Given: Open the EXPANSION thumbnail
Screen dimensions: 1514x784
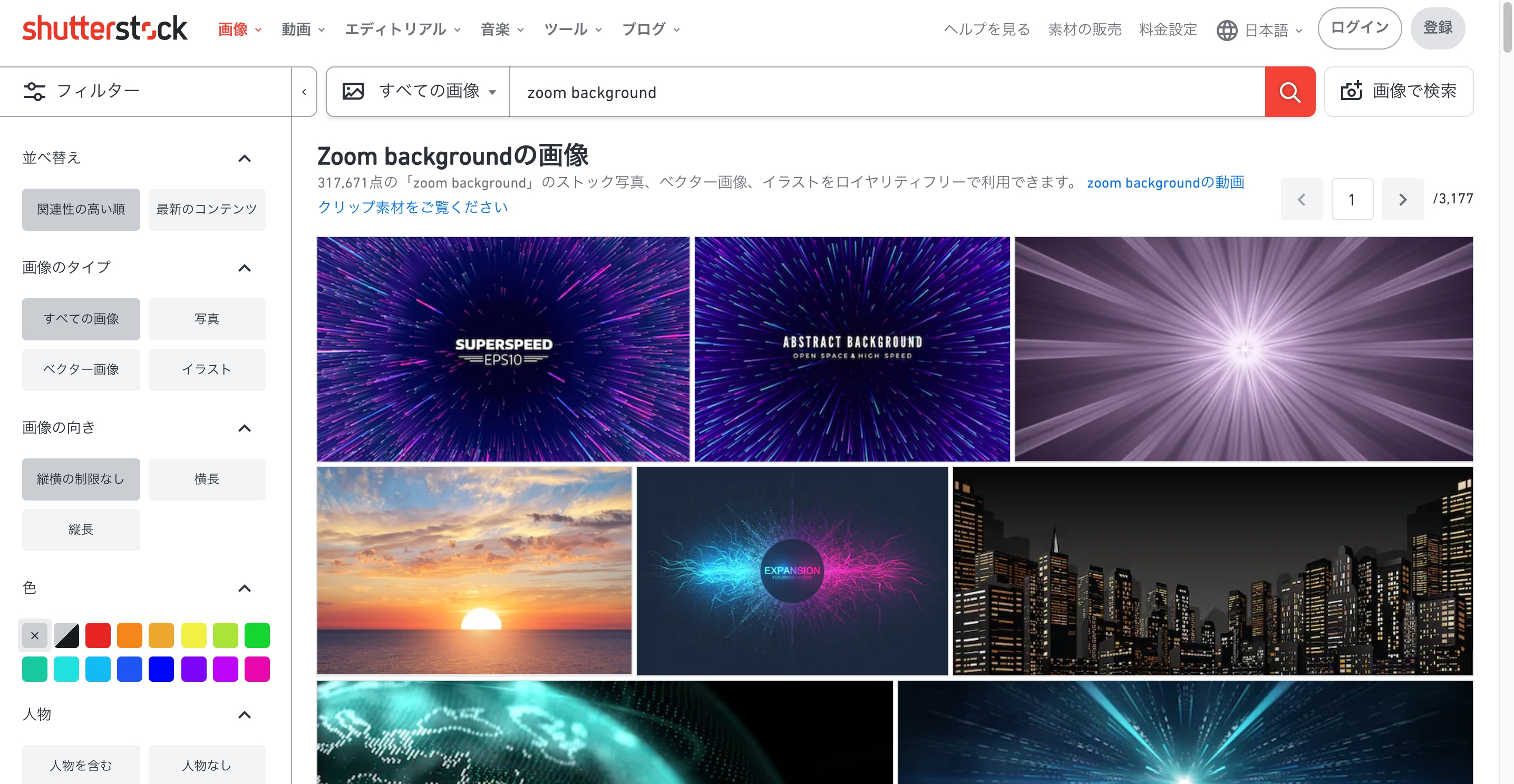Looking at the screenshot, I should [x=792, y=571].
